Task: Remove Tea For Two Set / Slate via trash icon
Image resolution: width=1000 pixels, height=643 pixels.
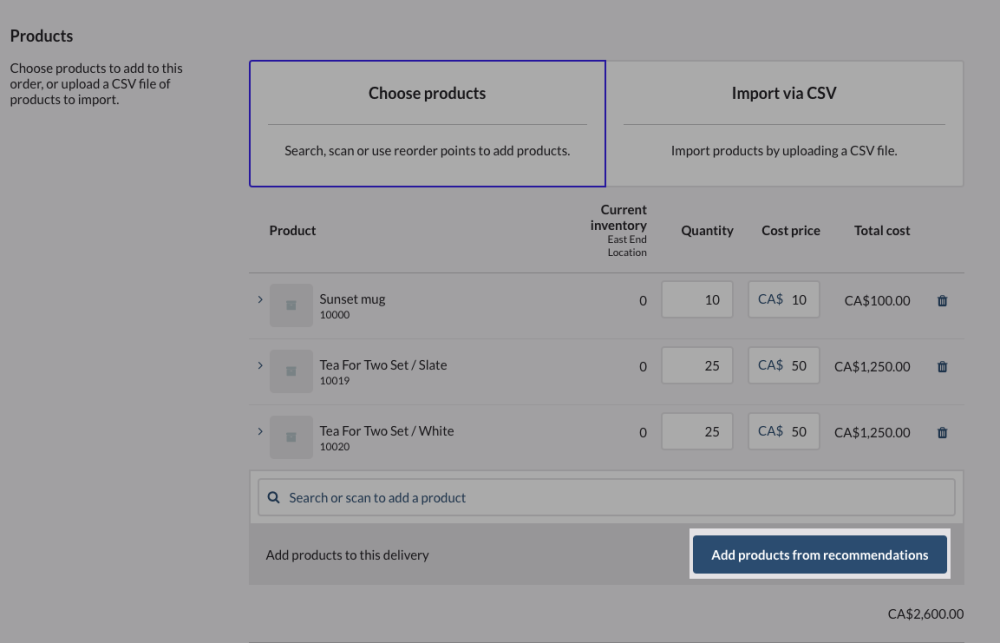Action: (941, 366)
